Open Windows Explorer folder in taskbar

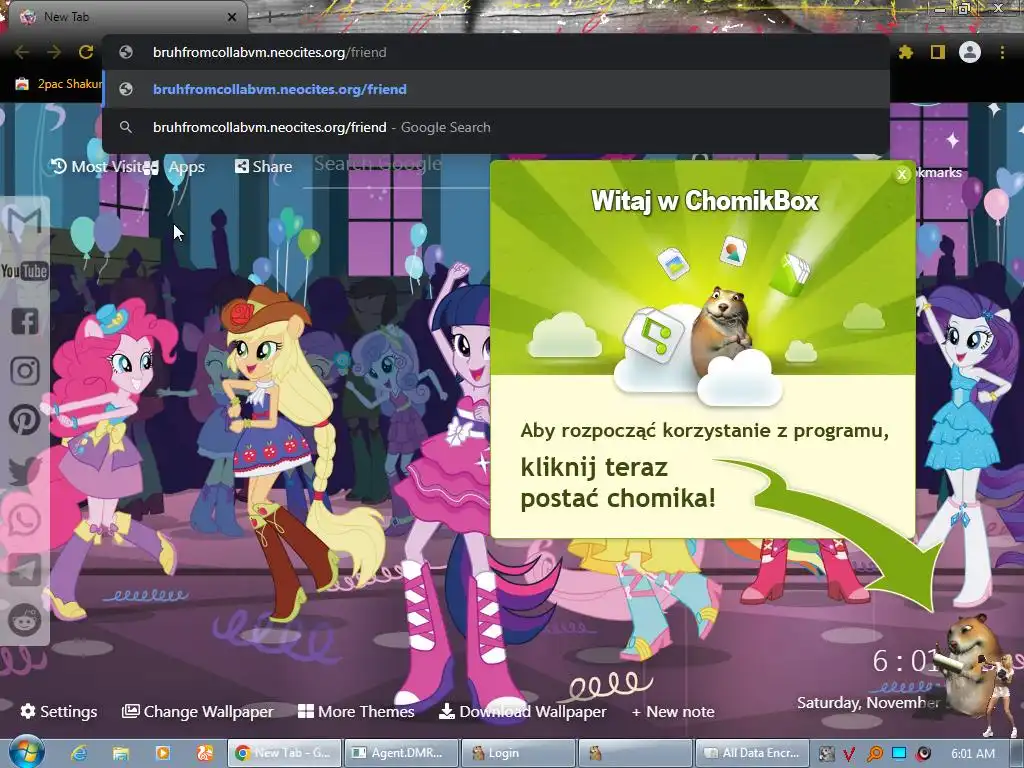click(x=121, y=753)
